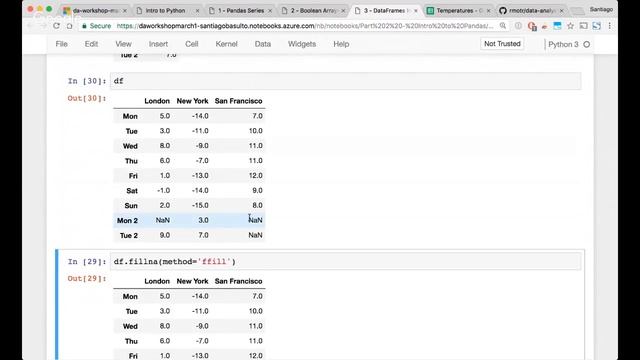The width and height of the screenshot is (640, 360).
Task: Click the -1.0 London value in Sat row
Action: (163, 190)
